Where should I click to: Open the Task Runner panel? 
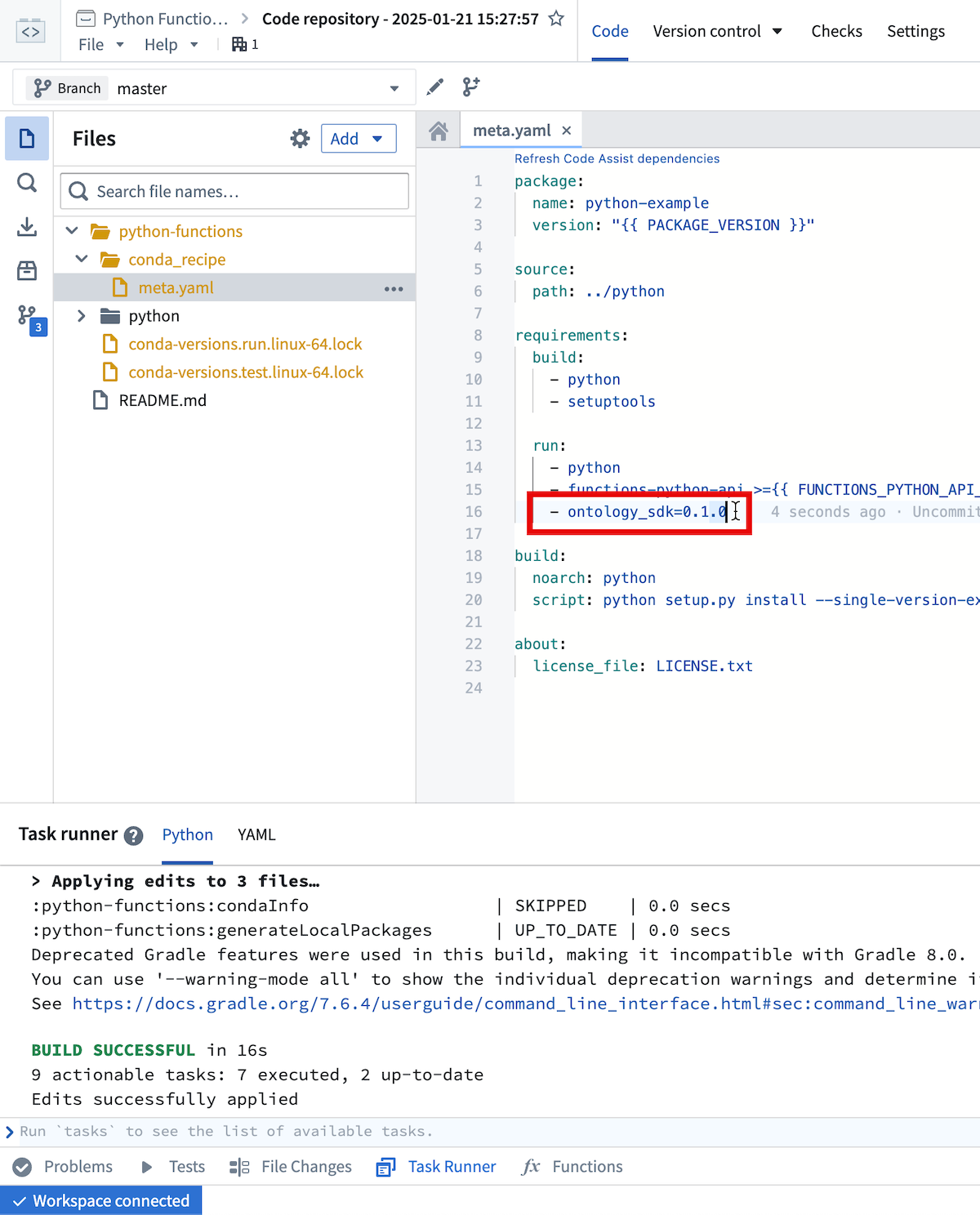(436, 1167)
